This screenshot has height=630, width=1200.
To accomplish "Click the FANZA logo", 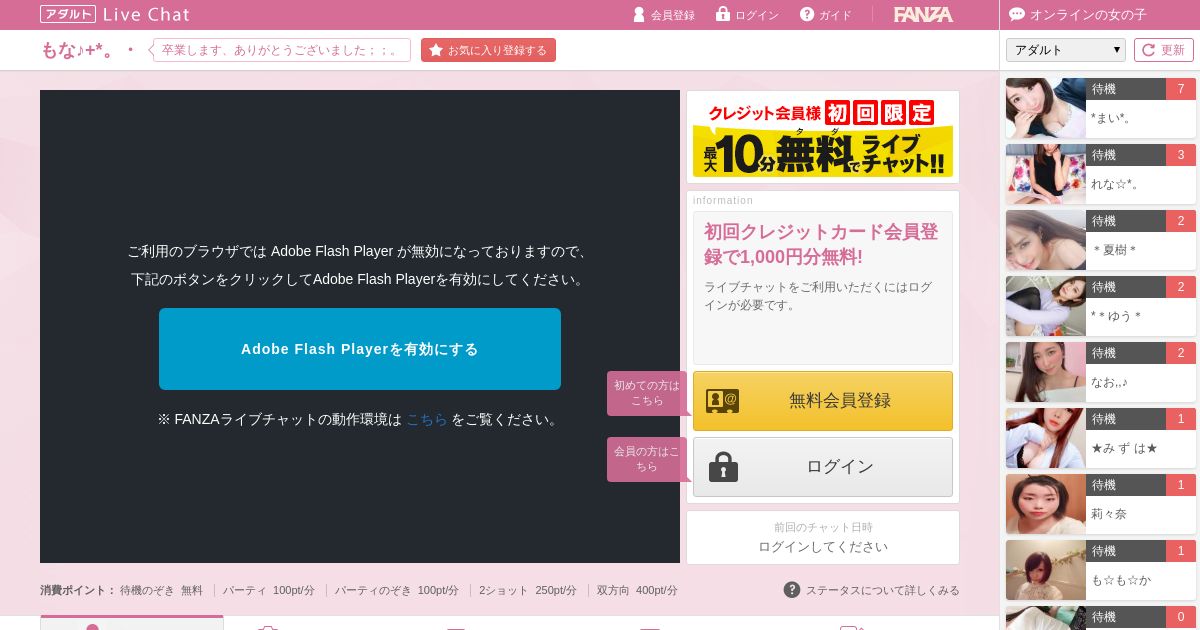I will point(922,14).
